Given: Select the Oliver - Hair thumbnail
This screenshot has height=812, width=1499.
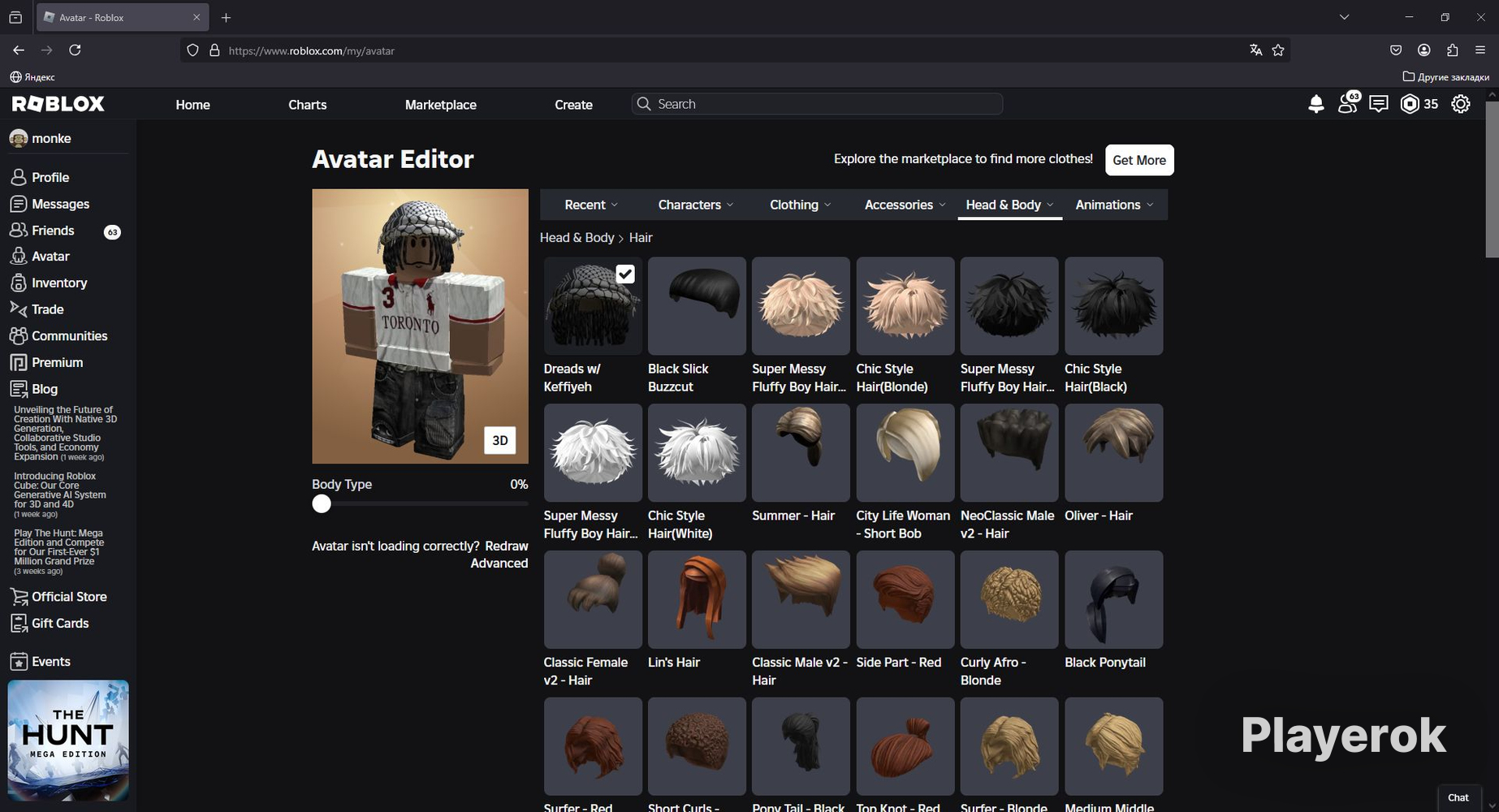Looking at the screenshot, I should (1114, 453).
